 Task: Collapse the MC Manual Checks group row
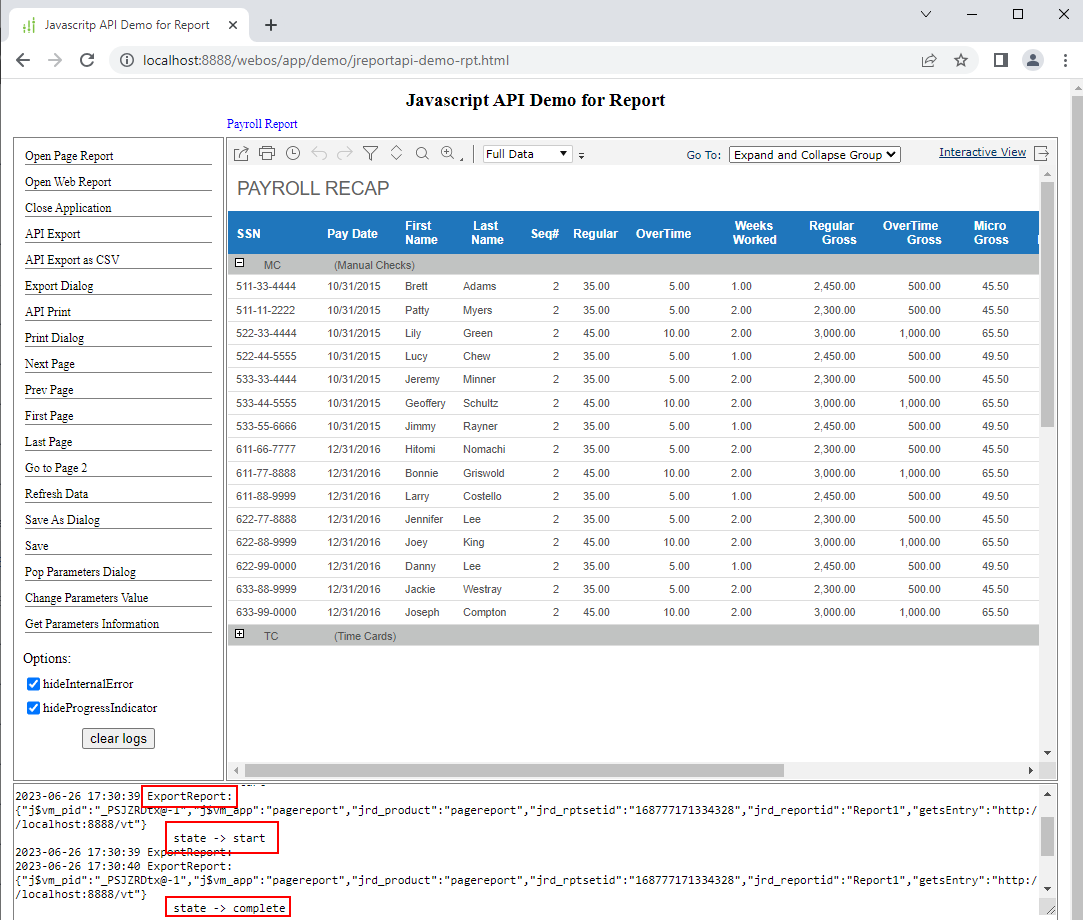pyautogui.click(x=240, y=262)
